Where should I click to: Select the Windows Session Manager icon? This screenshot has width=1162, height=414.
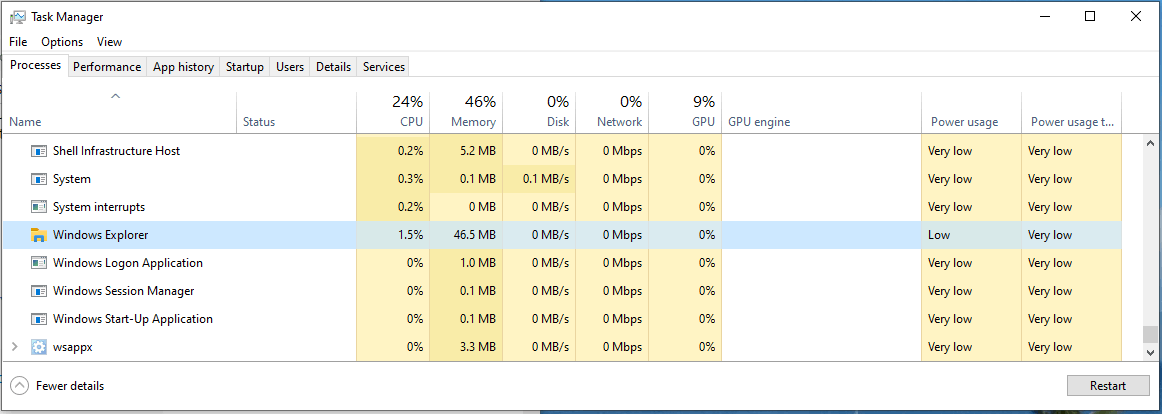pyautogui.click(x=39, y=291)
